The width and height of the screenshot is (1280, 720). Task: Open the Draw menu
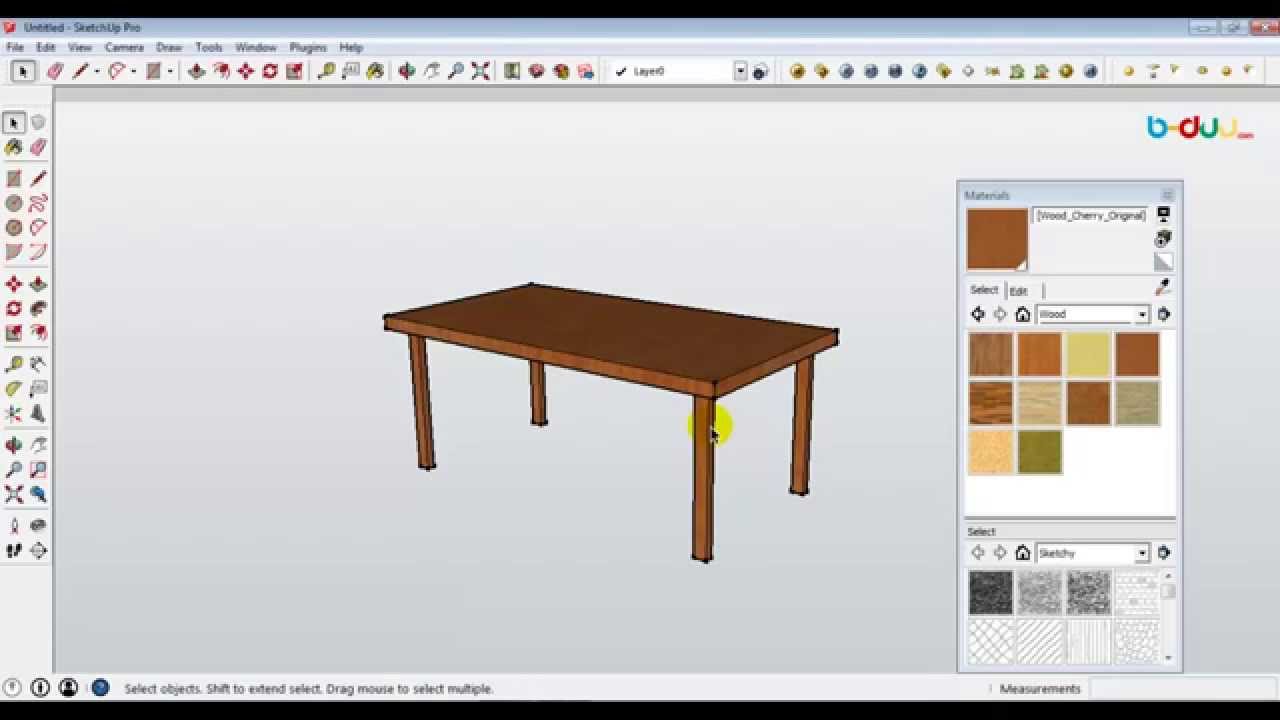click(x=169, y=47)
